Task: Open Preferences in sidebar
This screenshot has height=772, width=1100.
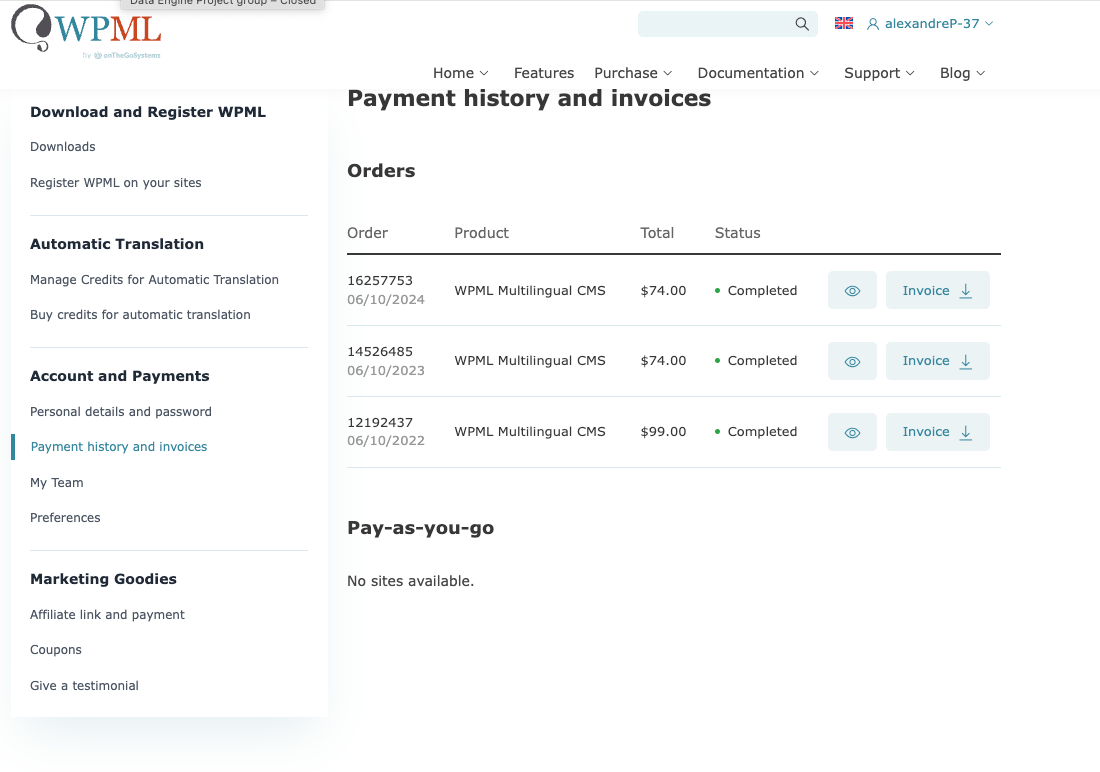Action: pyautogui.click(x=65, y=517)
